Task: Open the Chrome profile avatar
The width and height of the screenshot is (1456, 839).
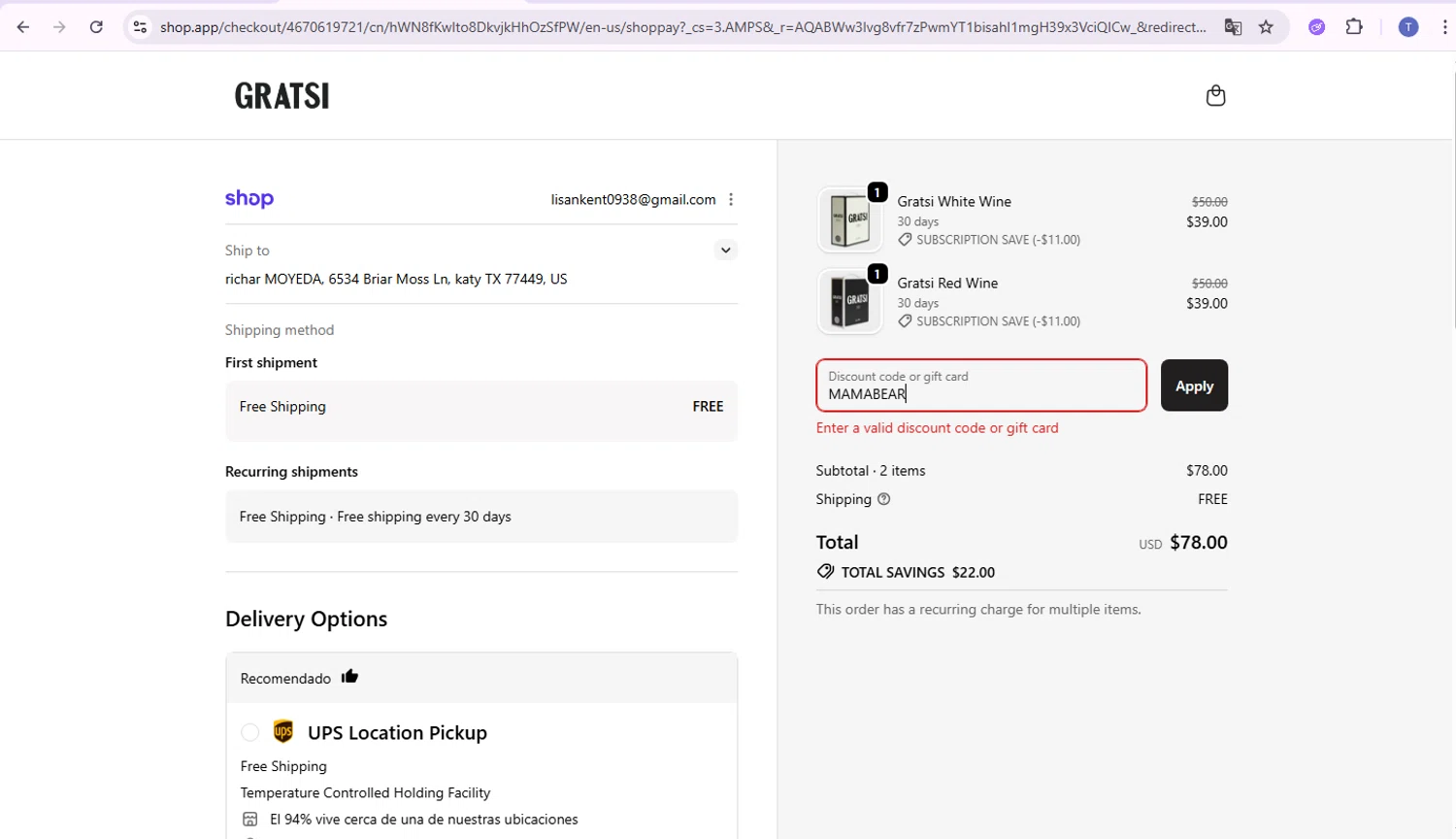Action: [1408, 27]
